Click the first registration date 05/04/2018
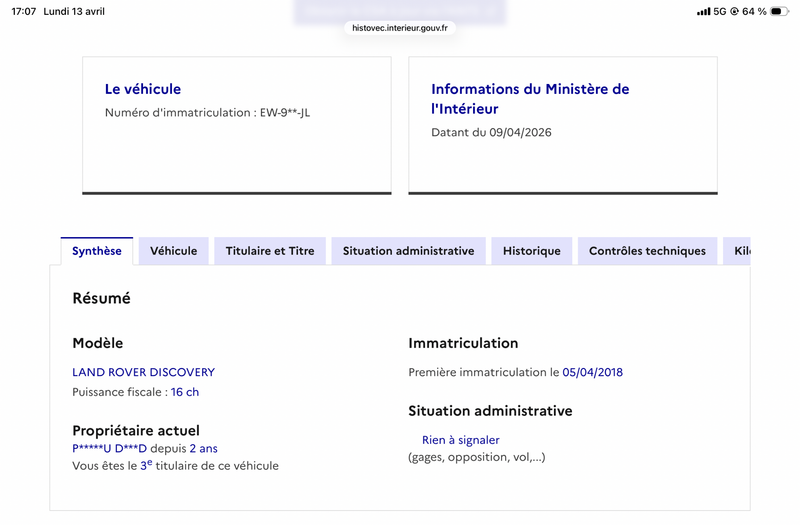 tap(592, 372)
